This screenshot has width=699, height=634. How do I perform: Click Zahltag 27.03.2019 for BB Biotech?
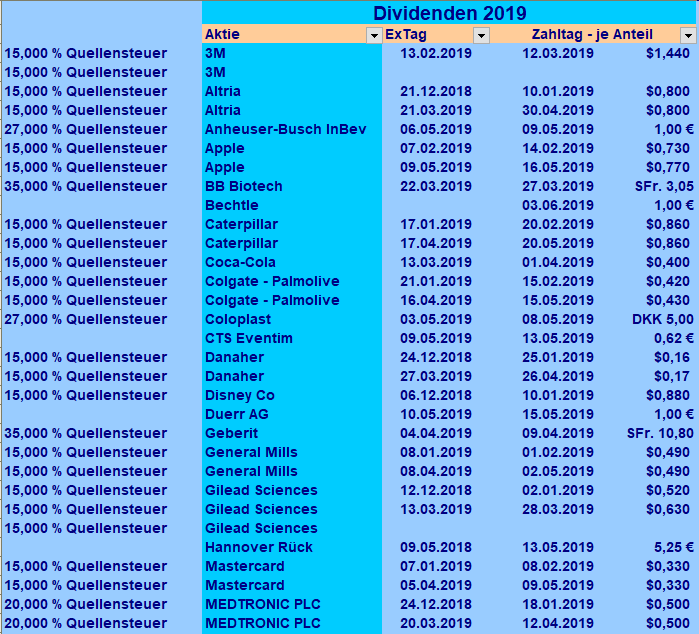tap(558, 186)
